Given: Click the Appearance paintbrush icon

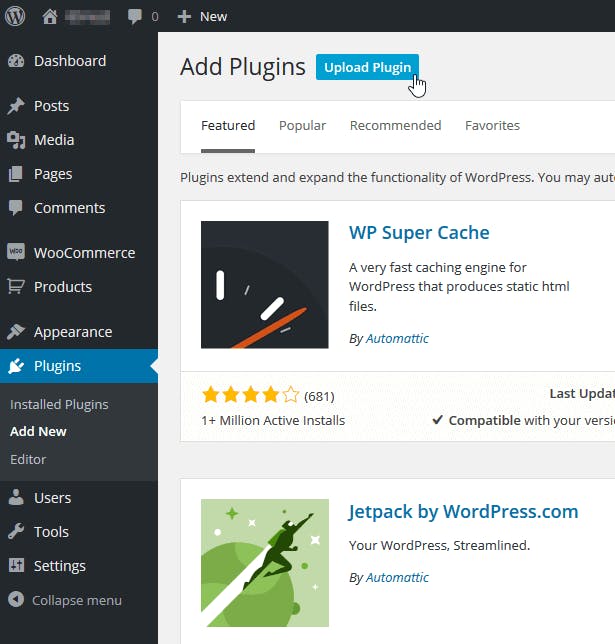Looking at the screenshot, I should click(16, 331).
